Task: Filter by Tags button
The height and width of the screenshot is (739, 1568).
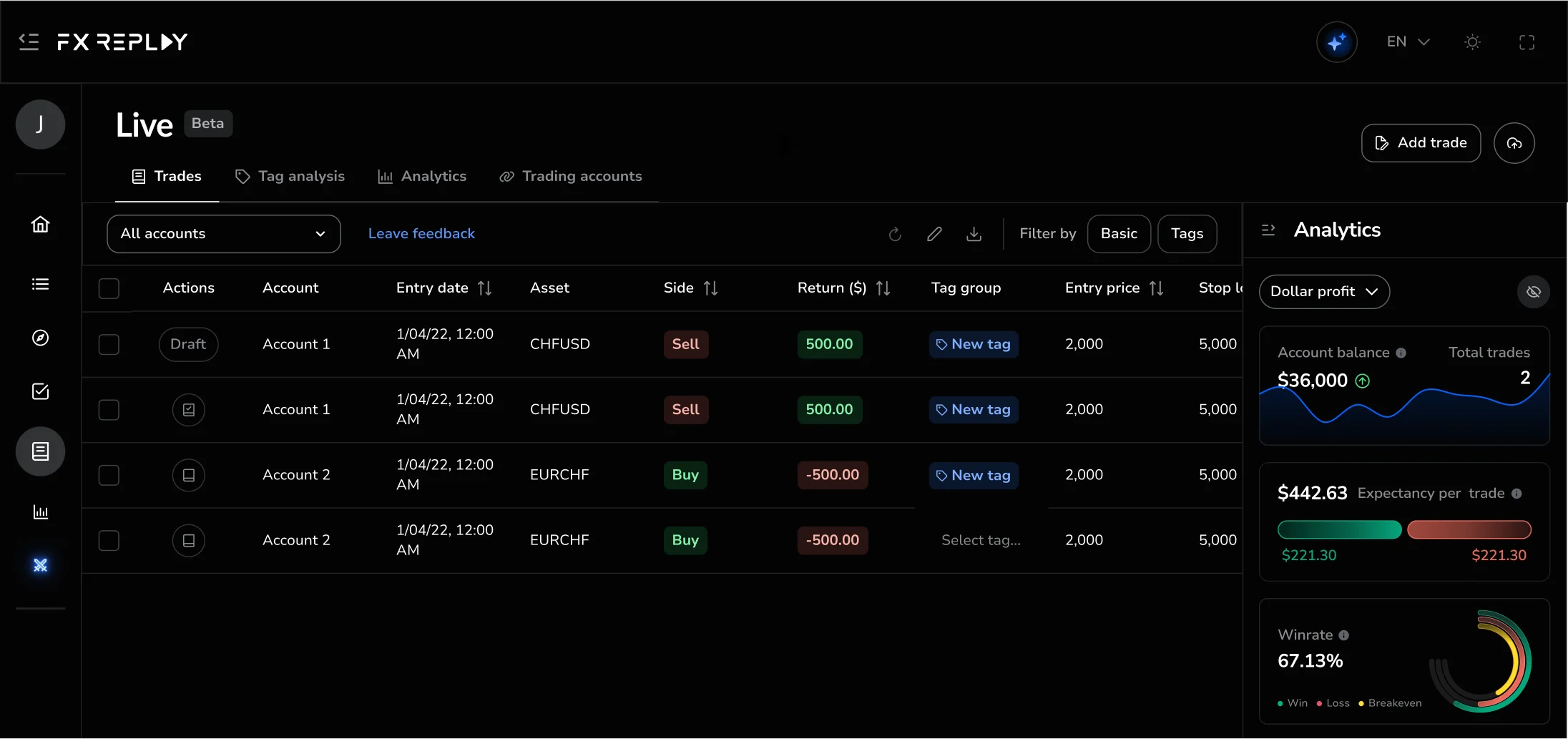Action: (x=1187, y=234)
